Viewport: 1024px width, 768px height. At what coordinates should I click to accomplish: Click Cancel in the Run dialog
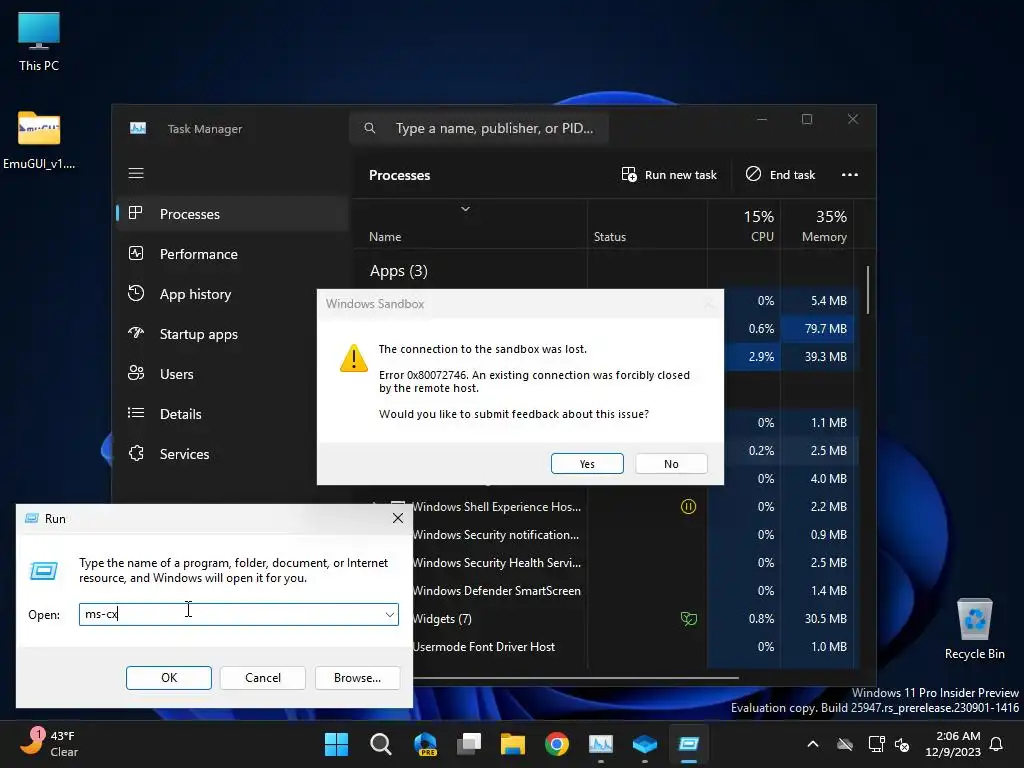[x=263, y=678]
